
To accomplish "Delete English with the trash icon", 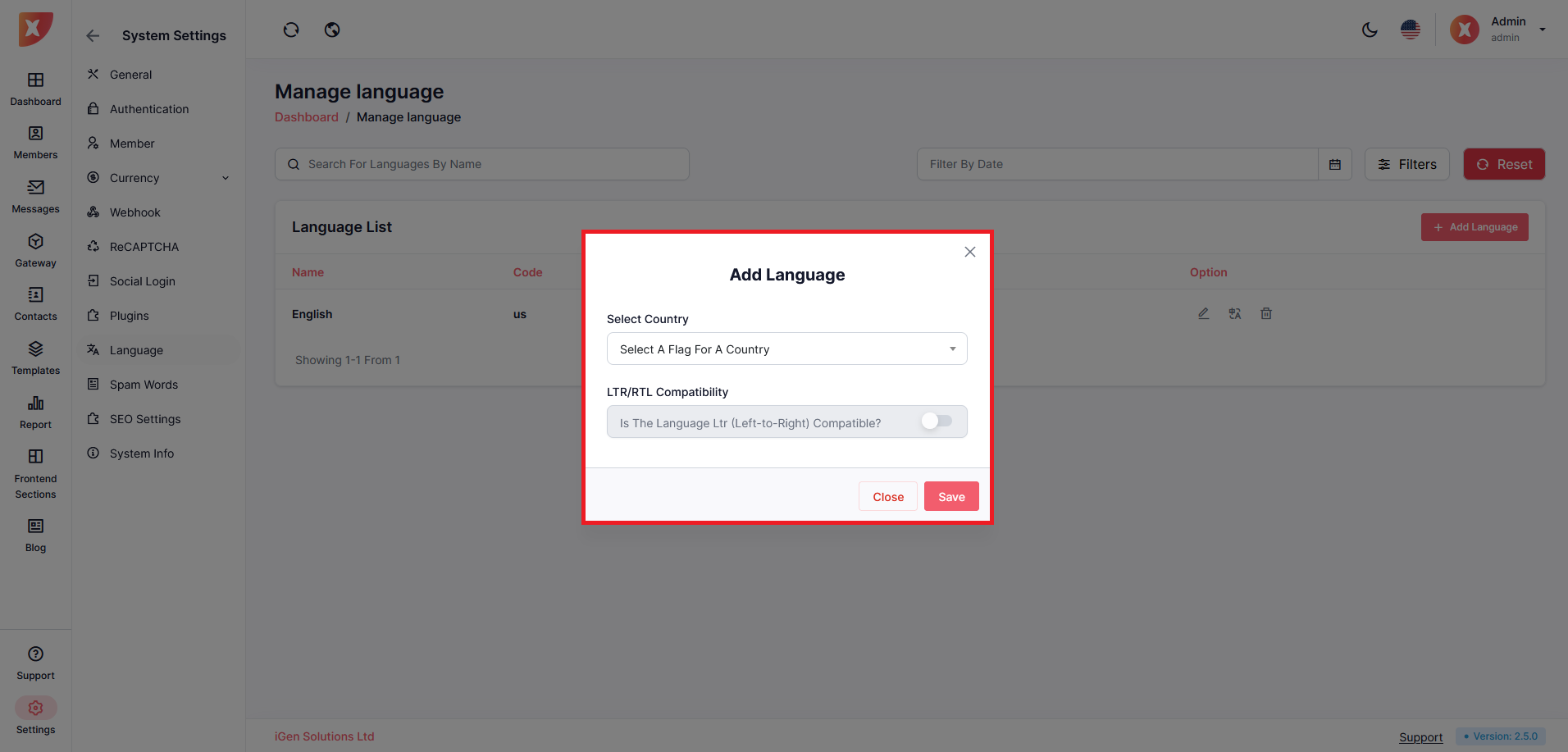I will click(x=1265, y=314).
